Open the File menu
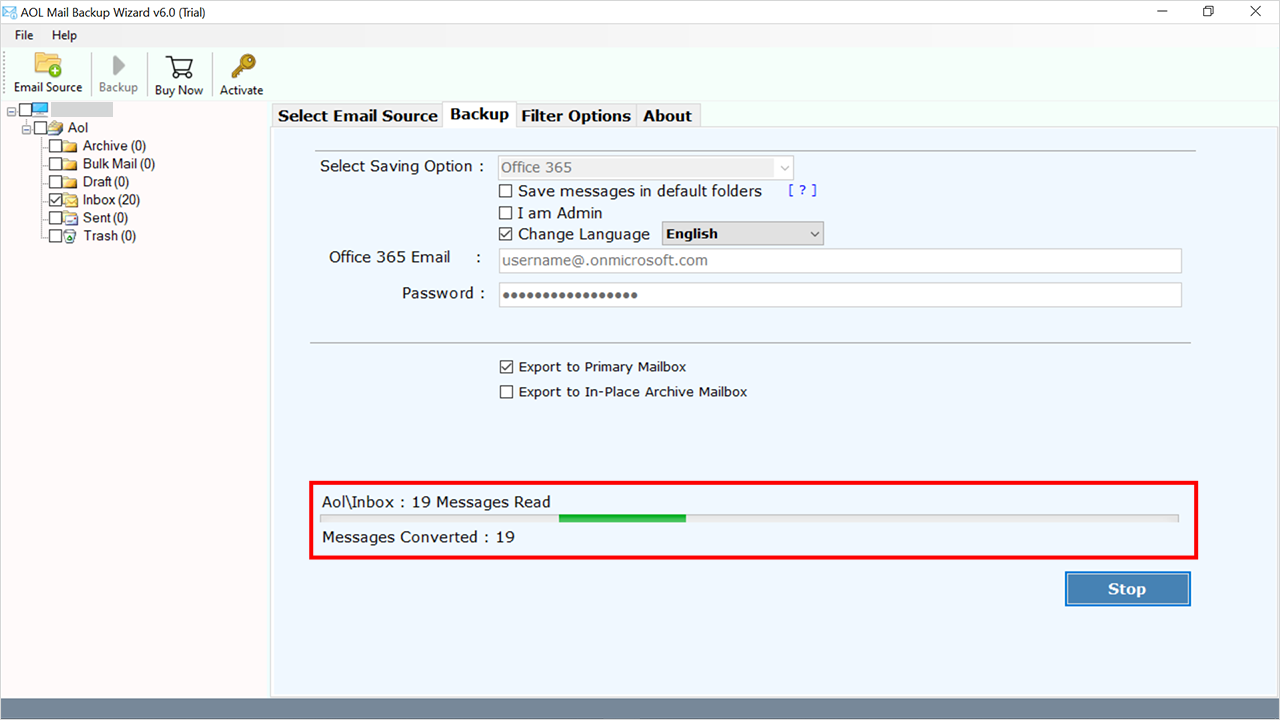1280x720 pixels. (x=24, y=35)
